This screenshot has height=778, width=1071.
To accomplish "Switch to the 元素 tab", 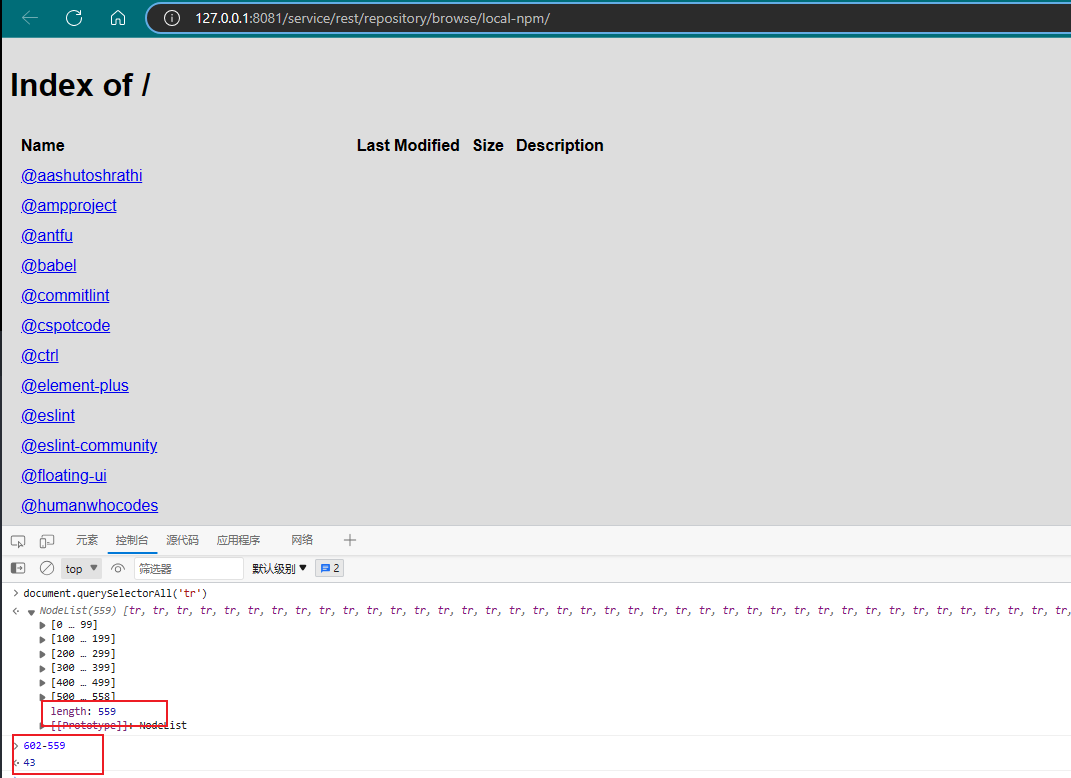I will [87, 540].
